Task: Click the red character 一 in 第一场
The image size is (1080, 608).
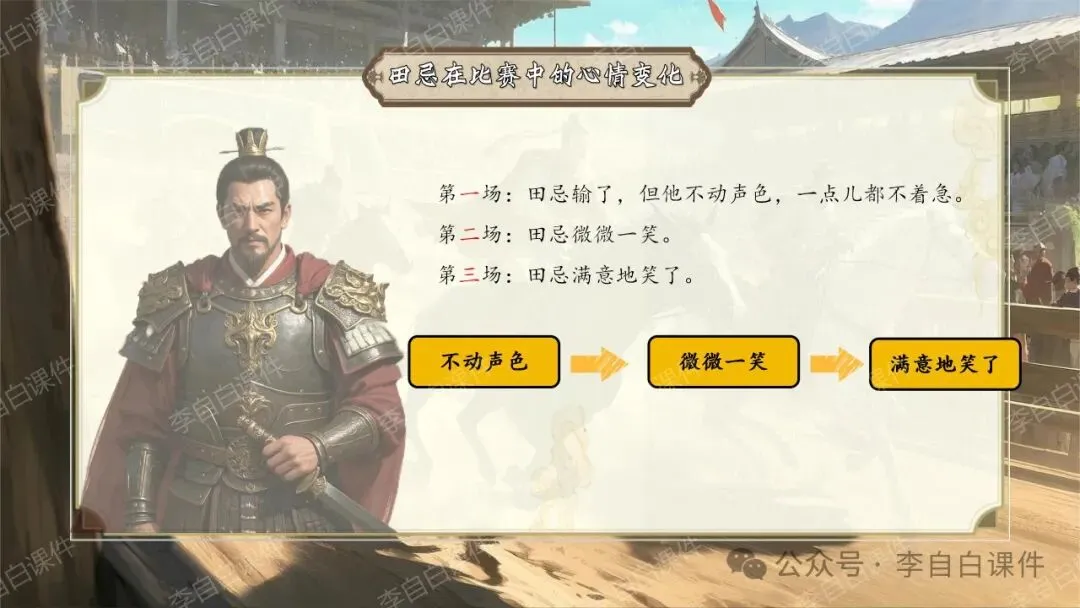Action: 470,194
